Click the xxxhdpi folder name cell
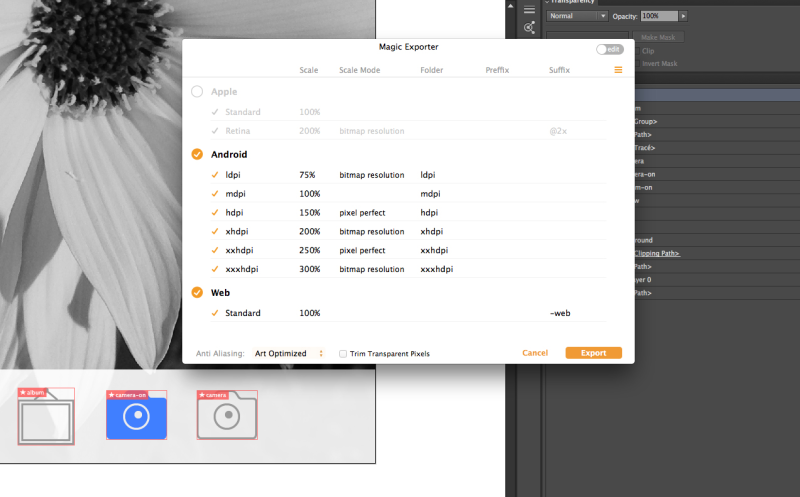This screenshot has width=800, height=497. pos(437,269)
